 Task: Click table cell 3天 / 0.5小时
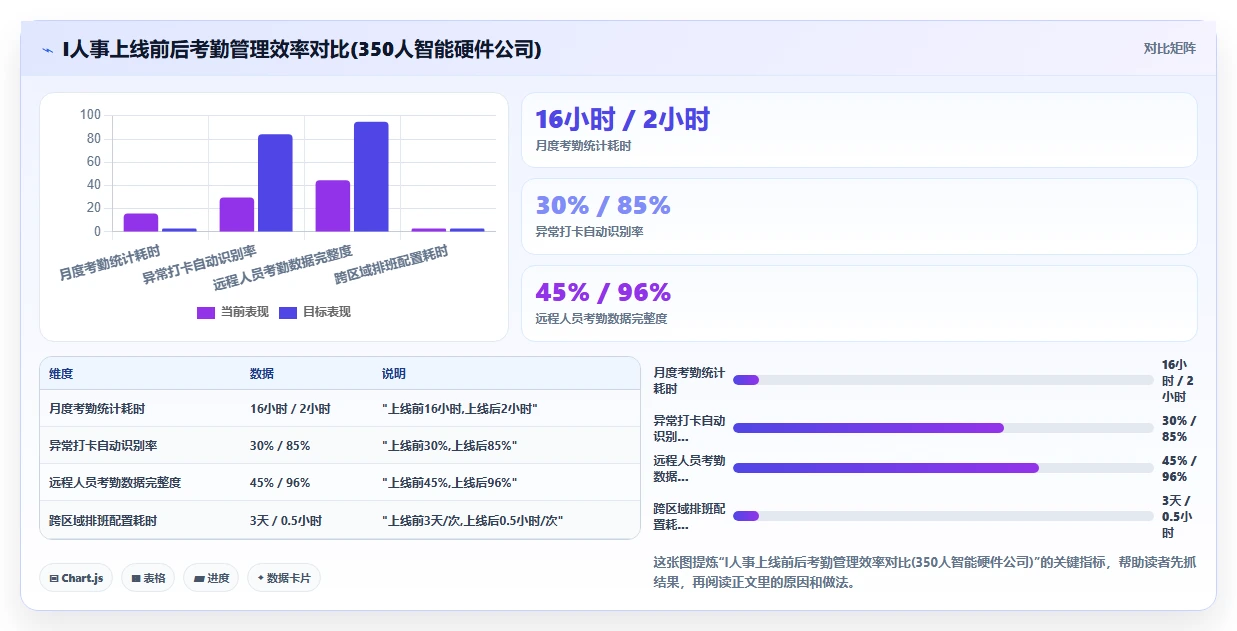pos(286,520)
